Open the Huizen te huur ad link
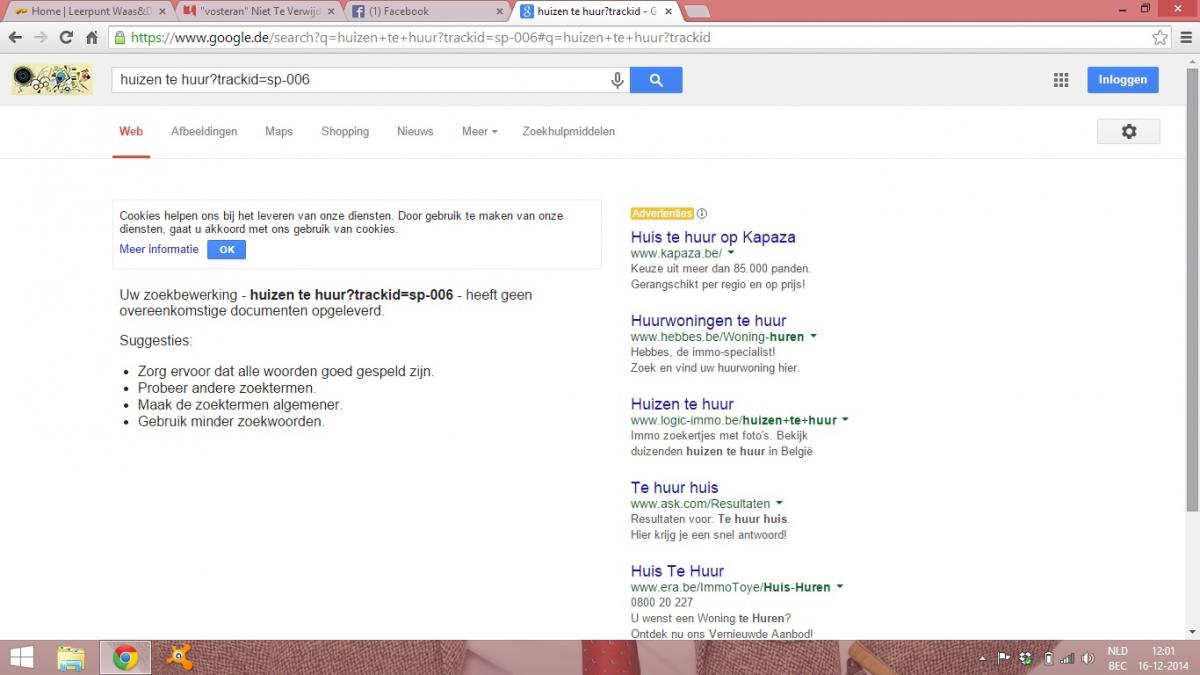 [x=682, y=404]
